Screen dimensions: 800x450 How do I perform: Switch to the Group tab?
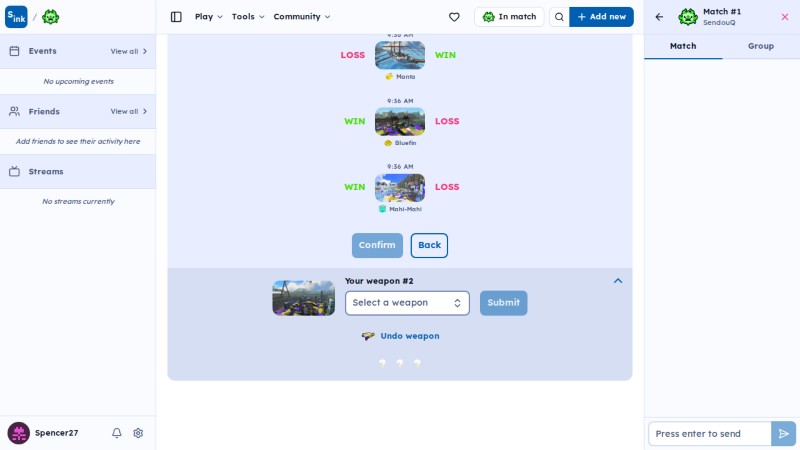(761, 46)
